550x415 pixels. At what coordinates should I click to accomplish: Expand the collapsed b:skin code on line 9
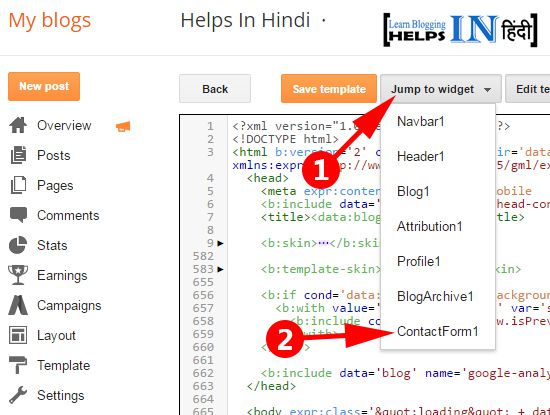pos(220,243)
